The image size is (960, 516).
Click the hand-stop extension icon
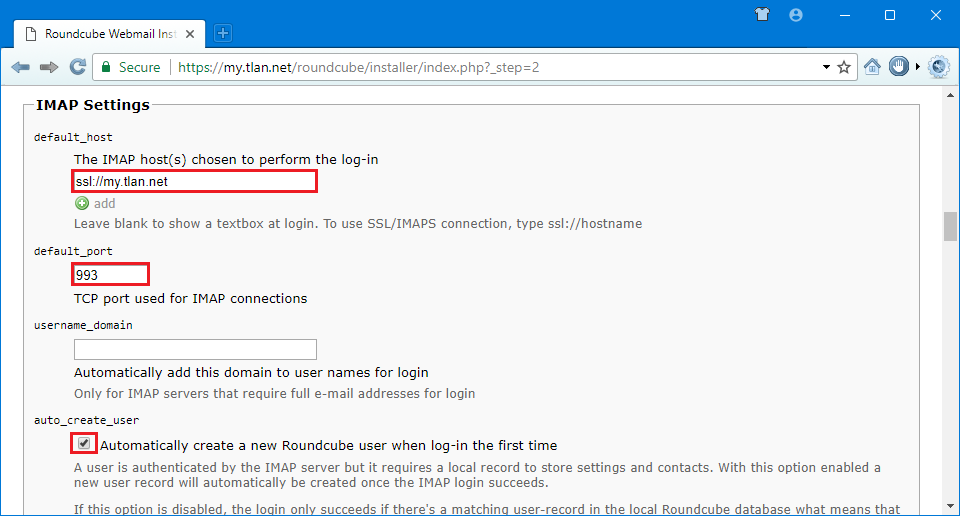click(x=898, y=67)
